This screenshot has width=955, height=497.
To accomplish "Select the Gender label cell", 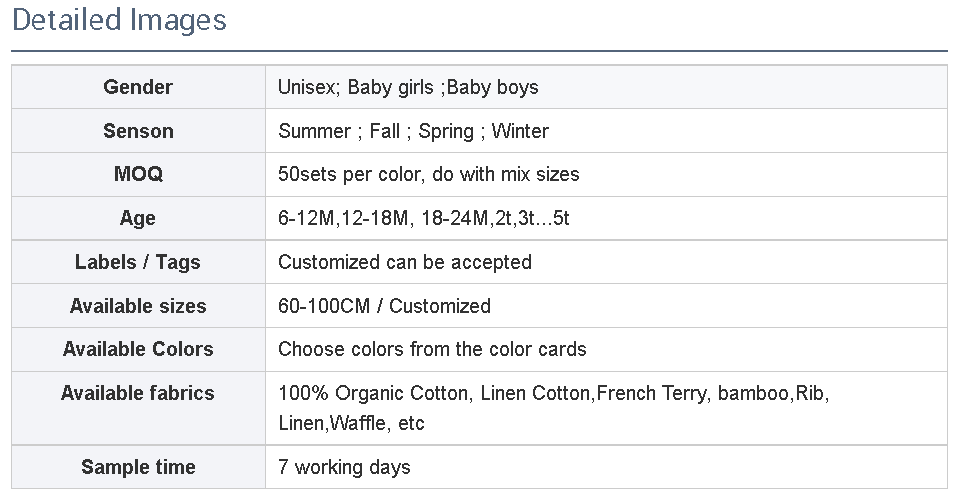I will point(138,87).
